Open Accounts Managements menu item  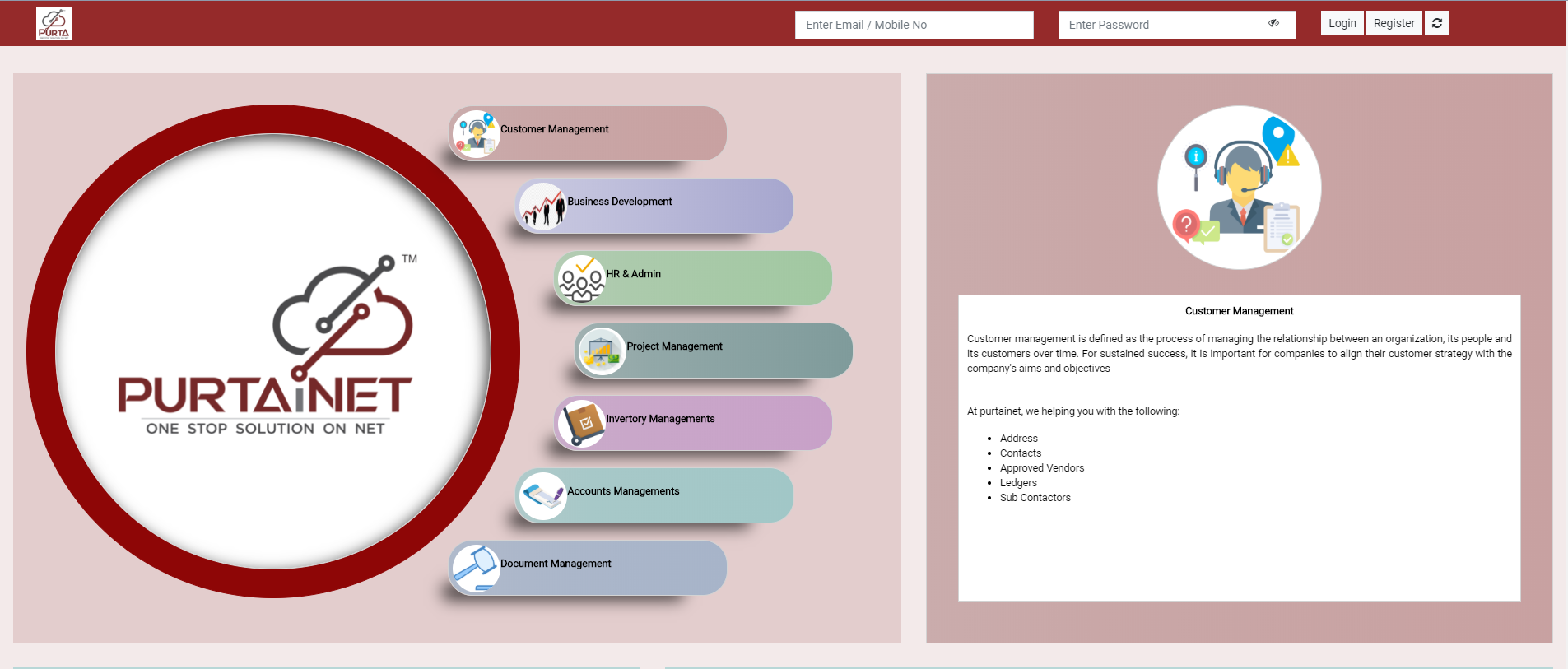point(654,495)
